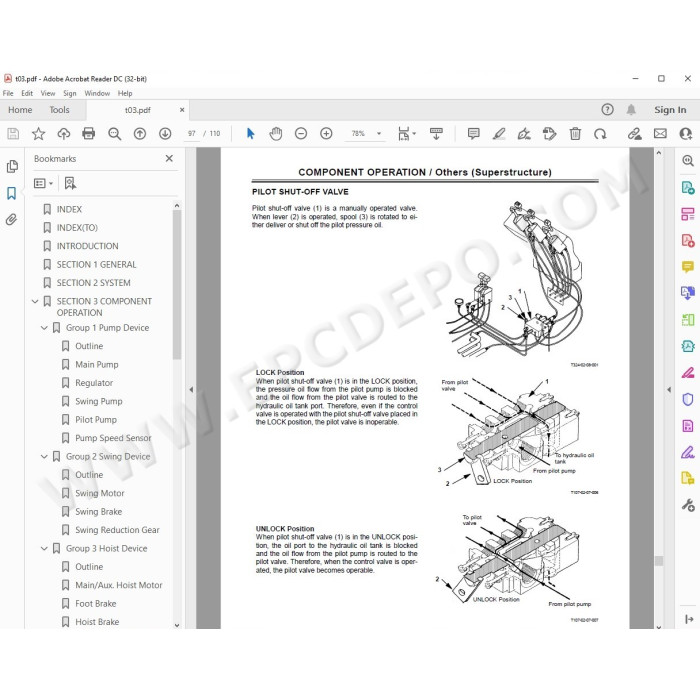Click the bookmarks panel scrollbar
This screenshot has width=700, height=700.
click(x=177, y=284)
